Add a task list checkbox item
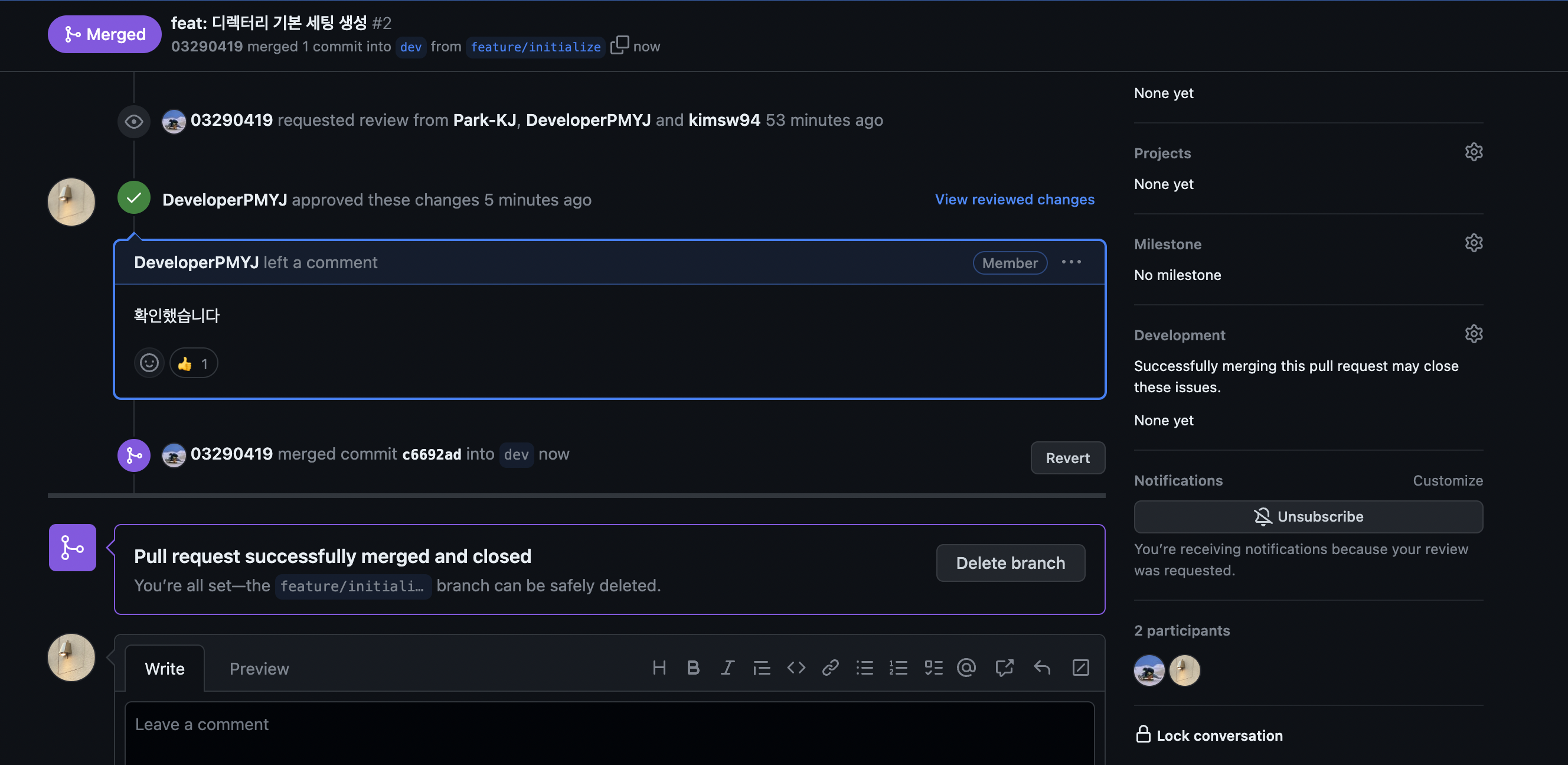 933,668
